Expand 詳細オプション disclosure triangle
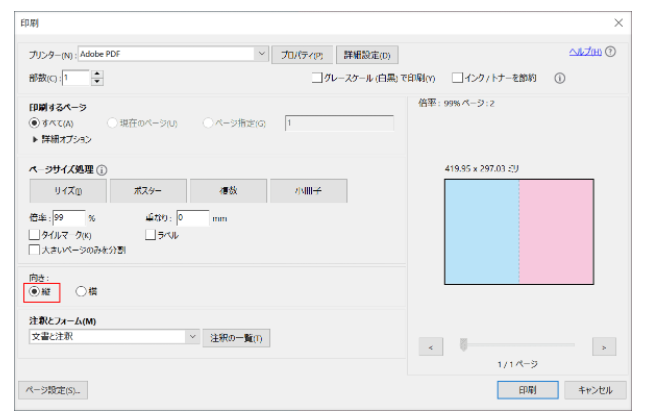Image resolution: width=648 pixels, height=415 pixels. (35, 139)
